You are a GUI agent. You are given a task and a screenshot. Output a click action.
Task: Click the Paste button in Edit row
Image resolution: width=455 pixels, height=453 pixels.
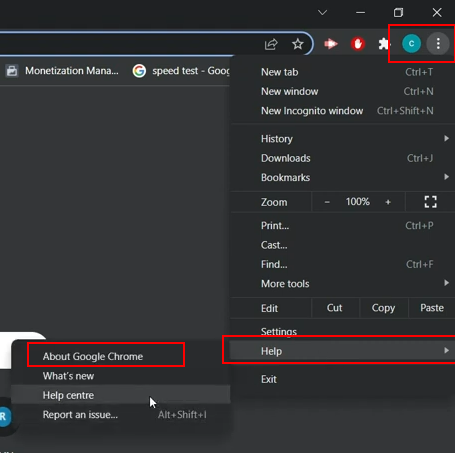(x=432, y=308)
